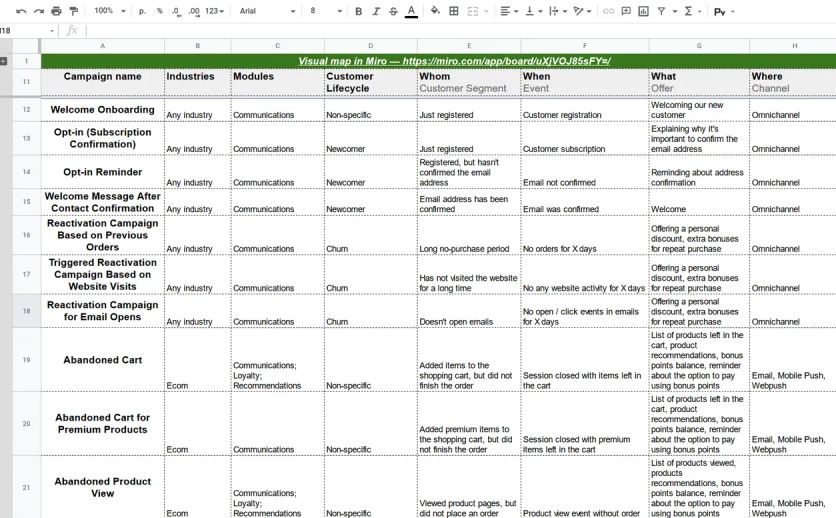The width and height of the screenshot is (836, 518).
Task: Open the horizontal align dropdown
Action: click(x=509, y=11)
